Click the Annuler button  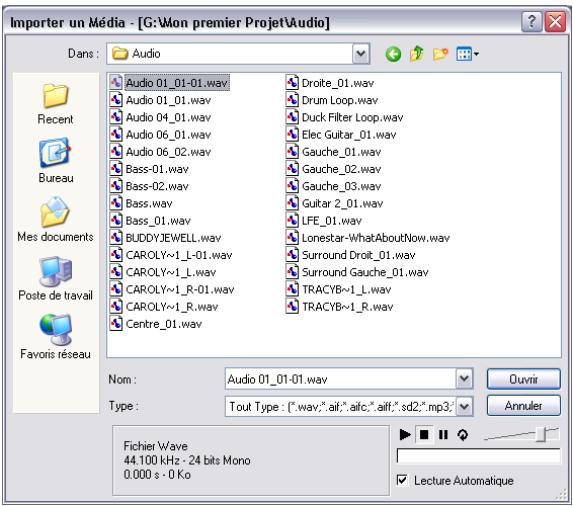523,406
